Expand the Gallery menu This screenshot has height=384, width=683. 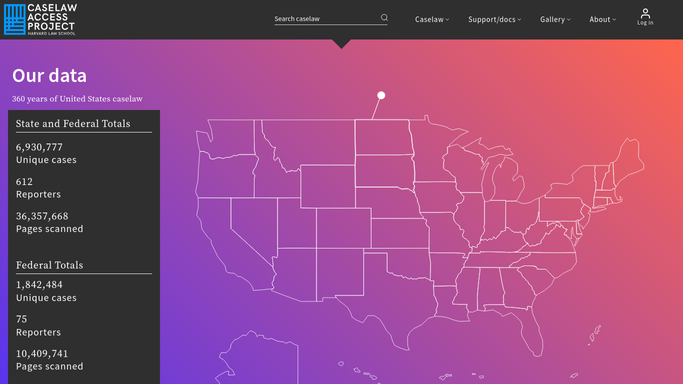(x=555, y=19)
